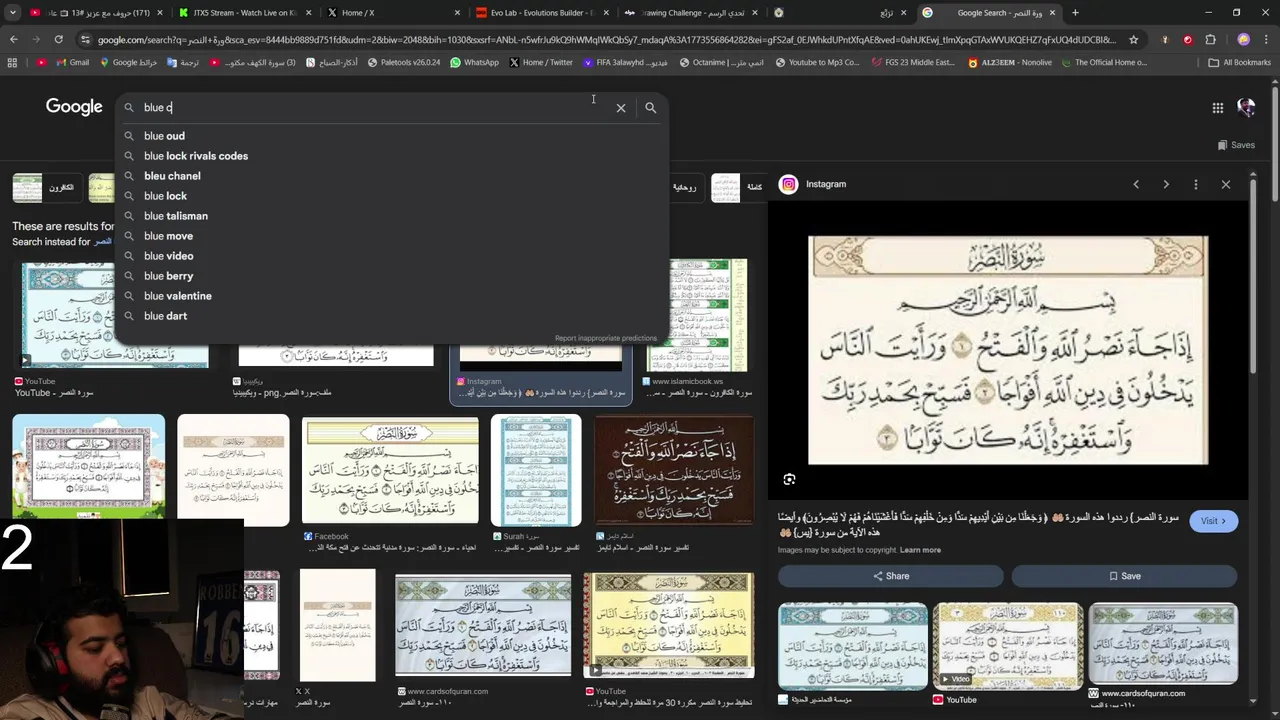This screenshot has height=720, width=1280.
Task: Open the large previewed Surah image
Action: [x=1008, y=350]
